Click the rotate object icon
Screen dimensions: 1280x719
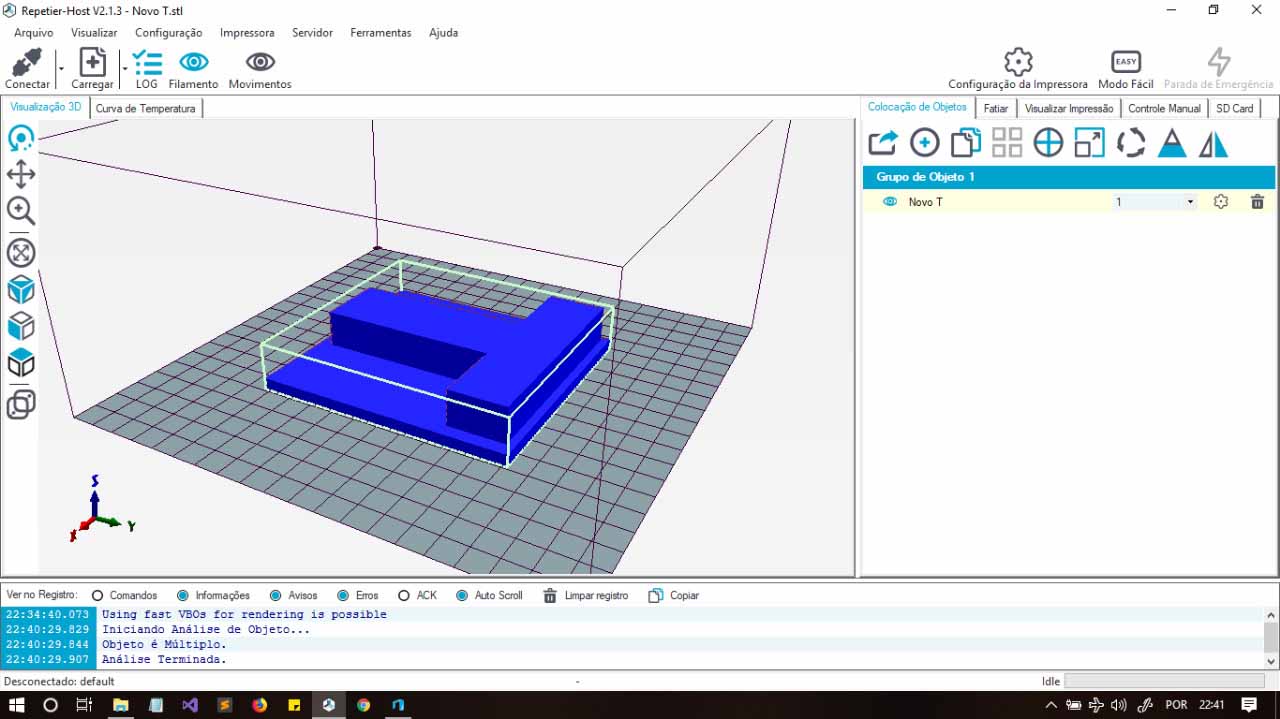[1131, 143]
